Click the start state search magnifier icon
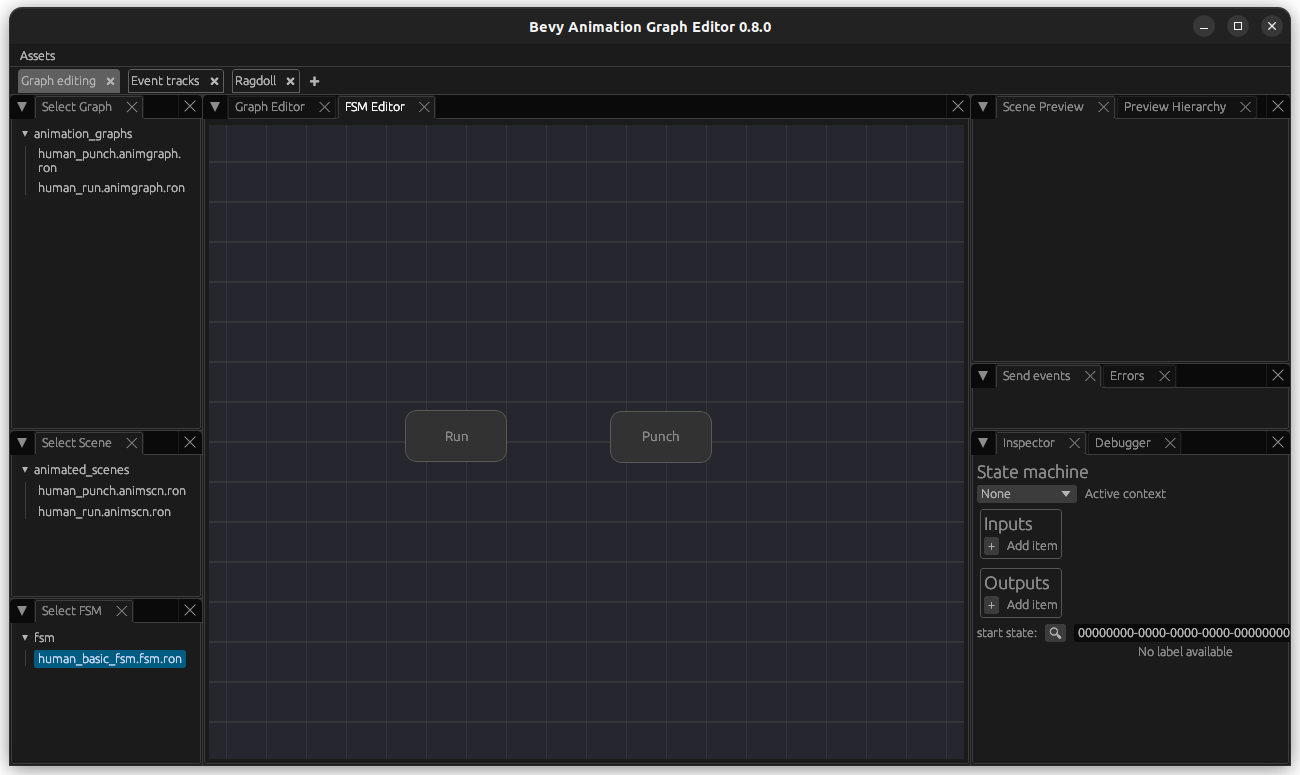This screenshot has width=1300, height=775. coord(1055,633)
